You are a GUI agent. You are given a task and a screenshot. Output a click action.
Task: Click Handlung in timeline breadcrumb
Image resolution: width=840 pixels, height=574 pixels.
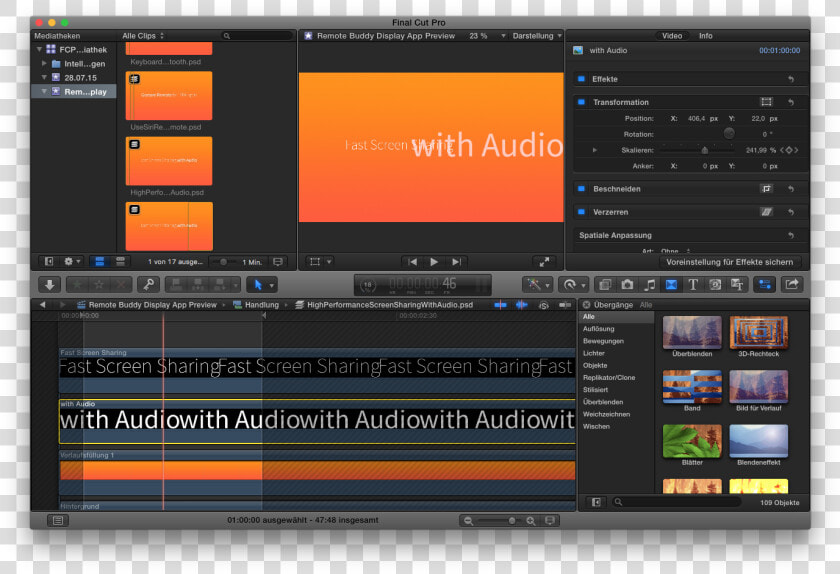(x=262, y=304)
